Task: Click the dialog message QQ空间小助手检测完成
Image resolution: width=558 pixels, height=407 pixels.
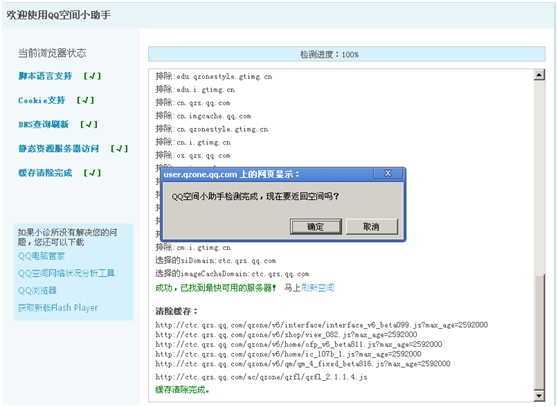Action: click(x=255, y=196)
